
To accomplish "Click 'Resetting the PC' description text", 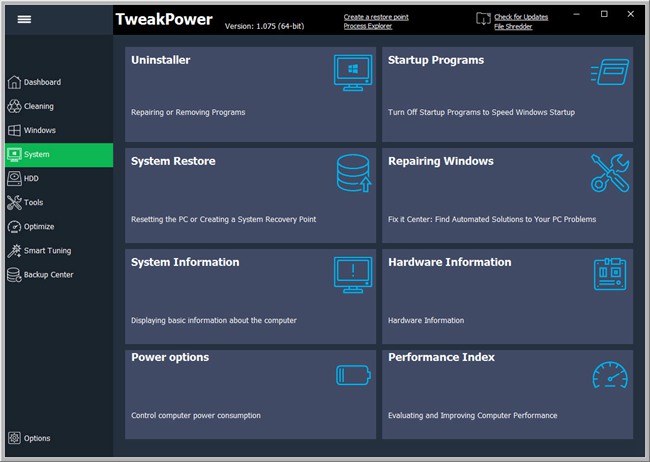I will click(223, 219).
